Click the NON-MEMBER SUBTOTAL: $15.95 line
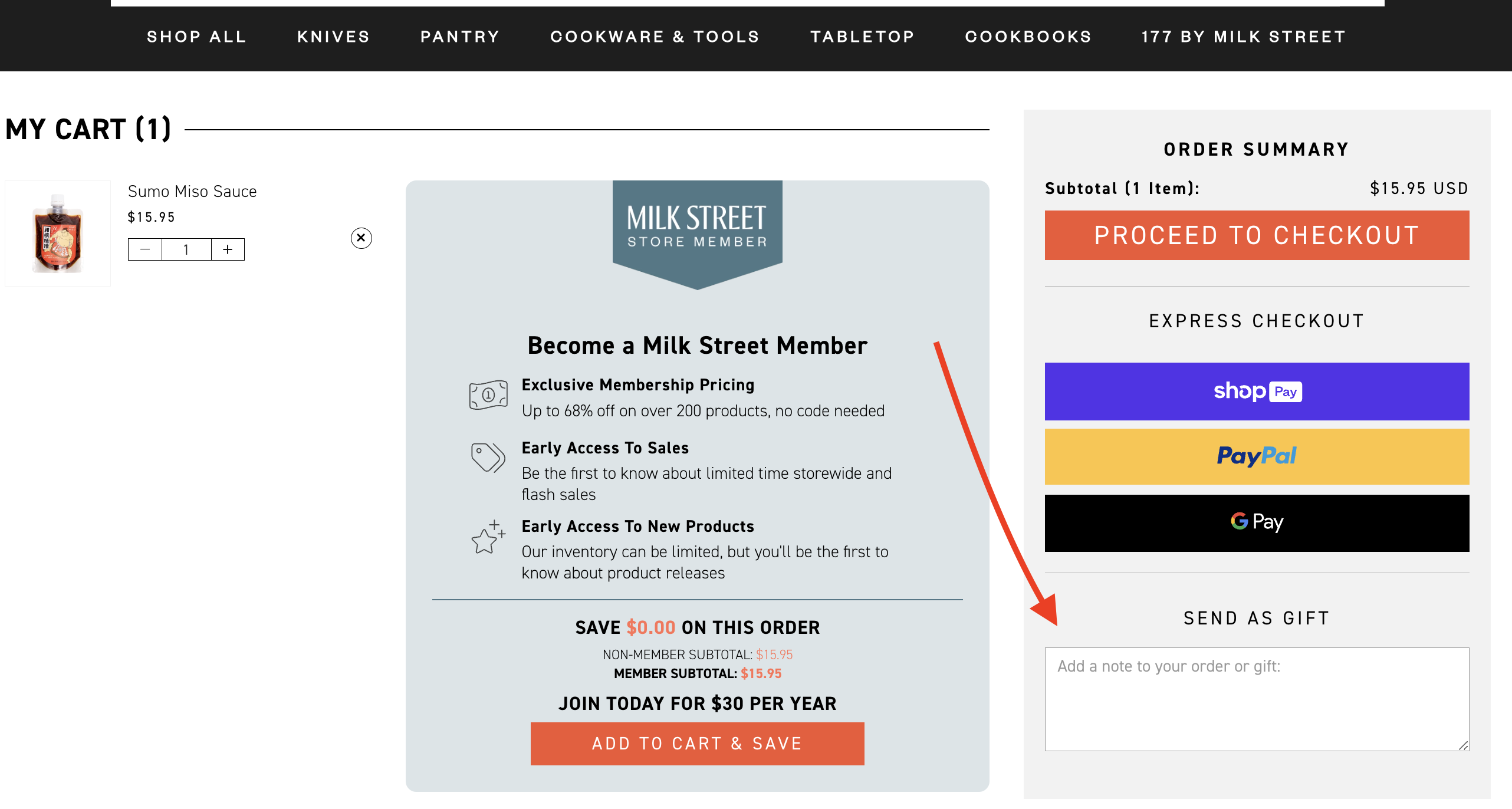The image size is (1512, 809). coord(697,655)
